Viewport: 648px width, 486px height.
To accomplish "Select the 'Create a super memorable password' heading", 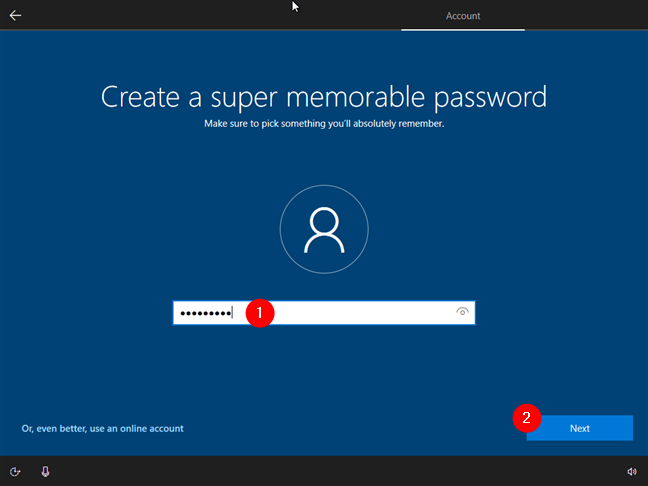I will [x=324, y=98].
